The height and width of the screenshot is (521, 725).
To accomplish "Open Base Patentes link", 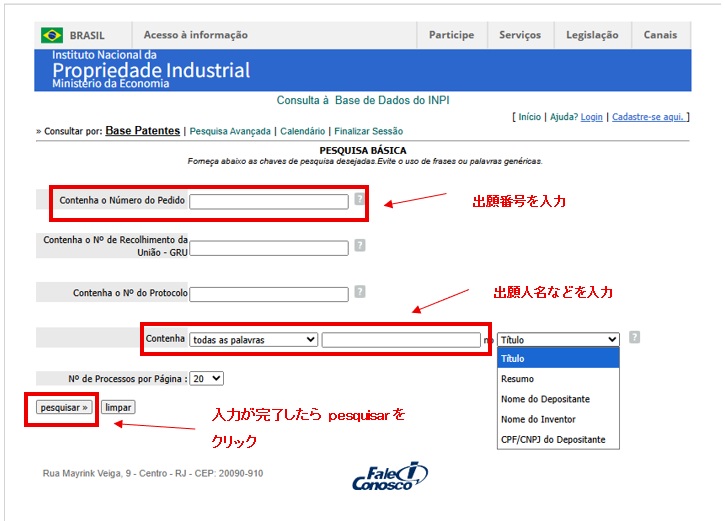I will [142, 131].
